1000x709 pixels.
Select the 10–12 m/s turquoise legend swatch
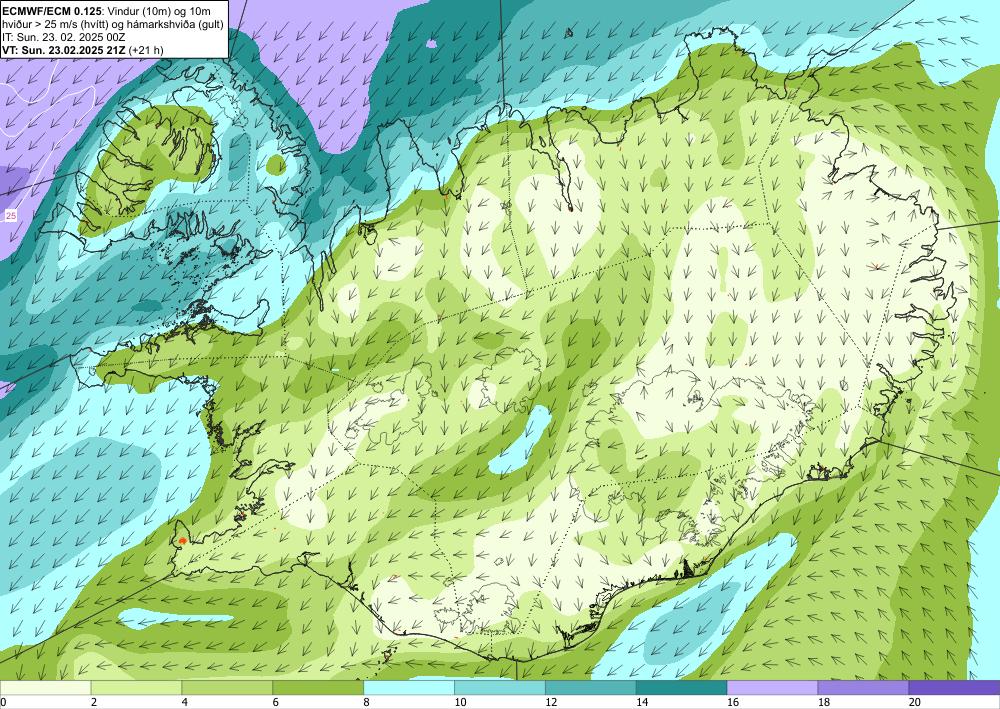[x=499, y=687]
